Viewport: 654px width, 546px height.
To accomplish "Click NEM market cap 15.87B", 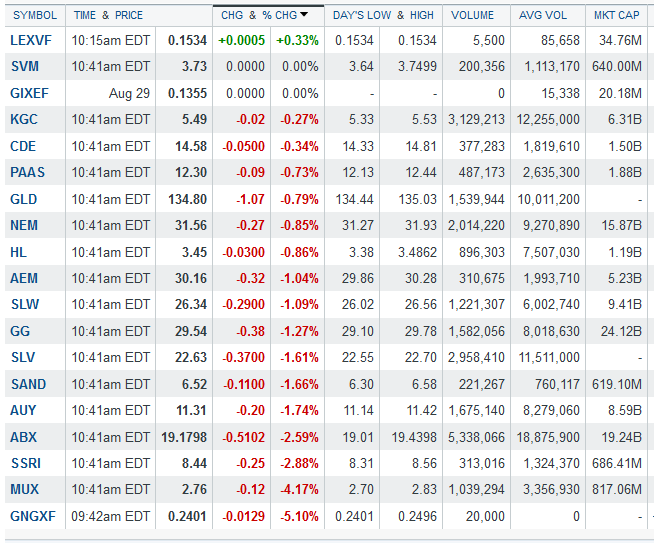I will click(x=621, y=225).
